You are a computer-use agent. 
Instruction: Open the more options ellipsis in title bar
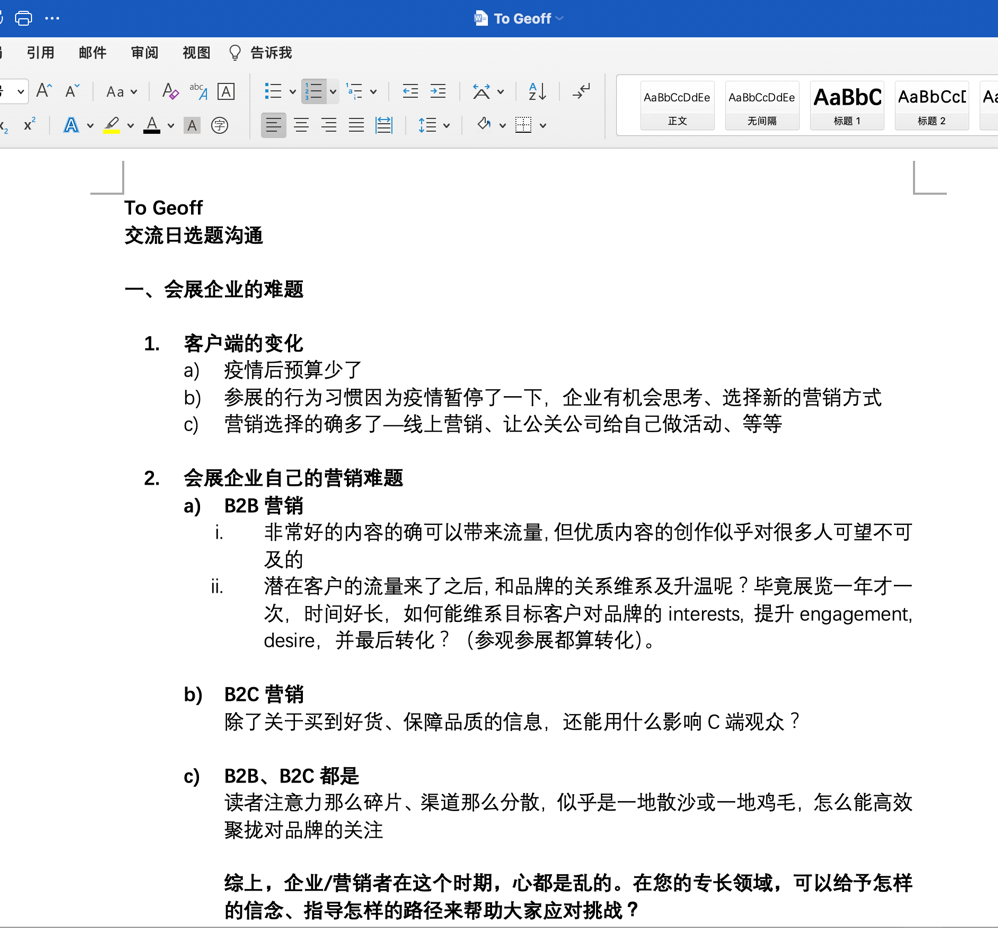coord(52,18)
